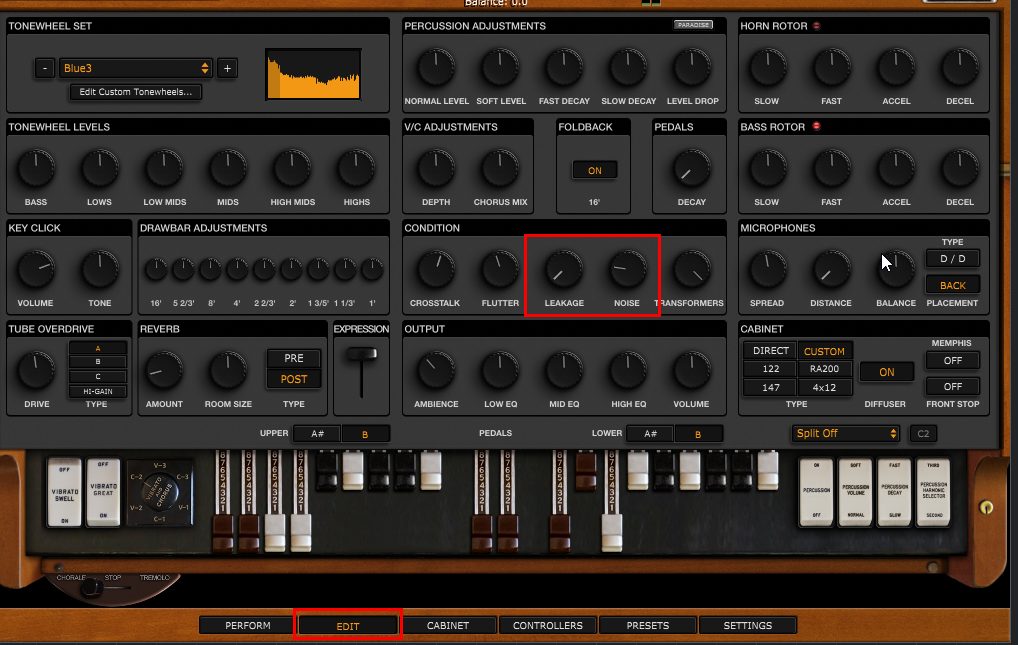The image size is (1018, 645).
Task: Switch to the CONTROLLERS tab
Action: [x=547, y=626]
